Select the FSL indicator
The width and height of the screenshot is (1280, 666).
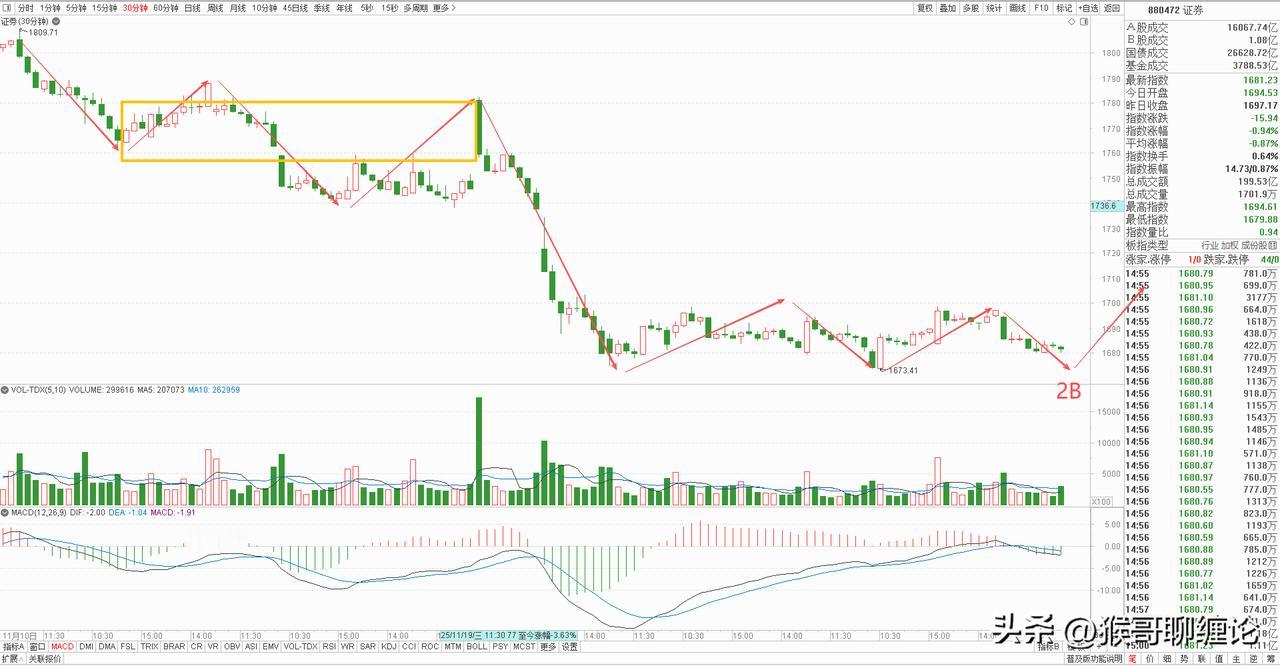128,646
